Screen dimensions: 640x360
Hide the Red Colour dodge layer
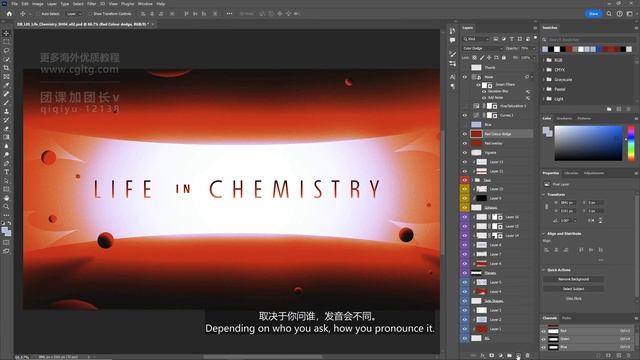coord(464,134)
